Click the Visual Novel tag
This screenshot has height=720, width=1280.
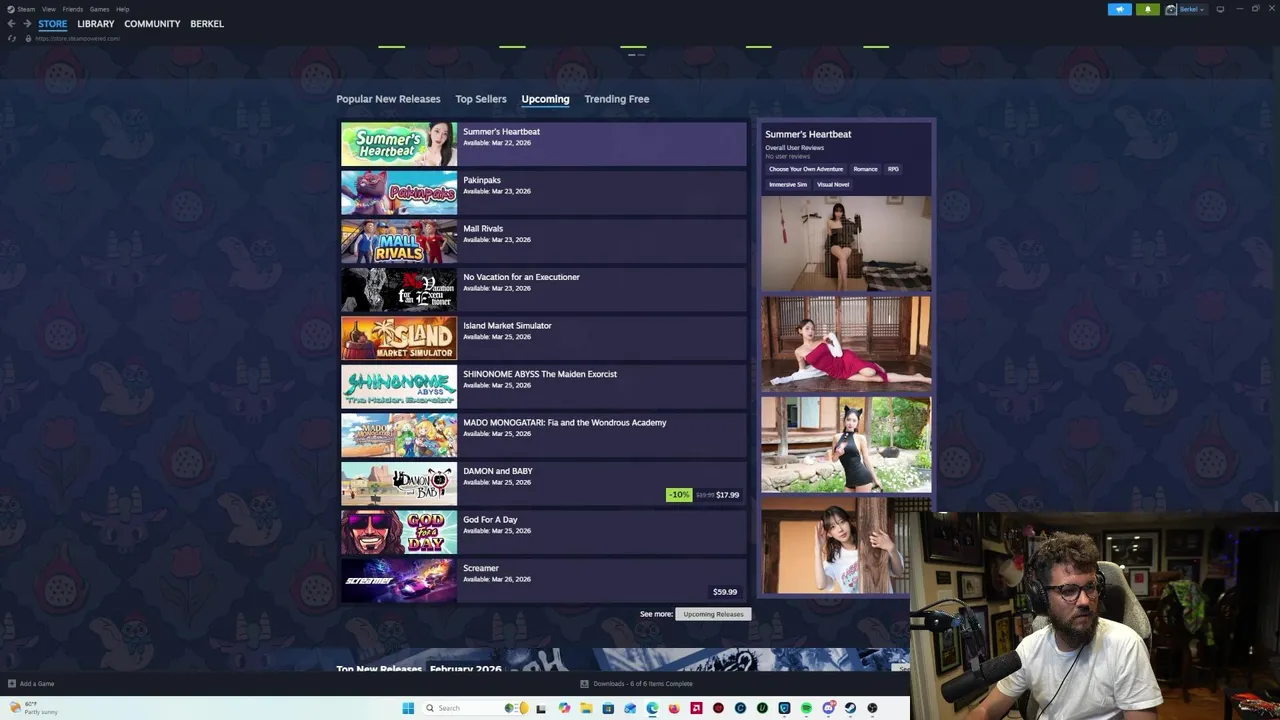pos(833,184)
